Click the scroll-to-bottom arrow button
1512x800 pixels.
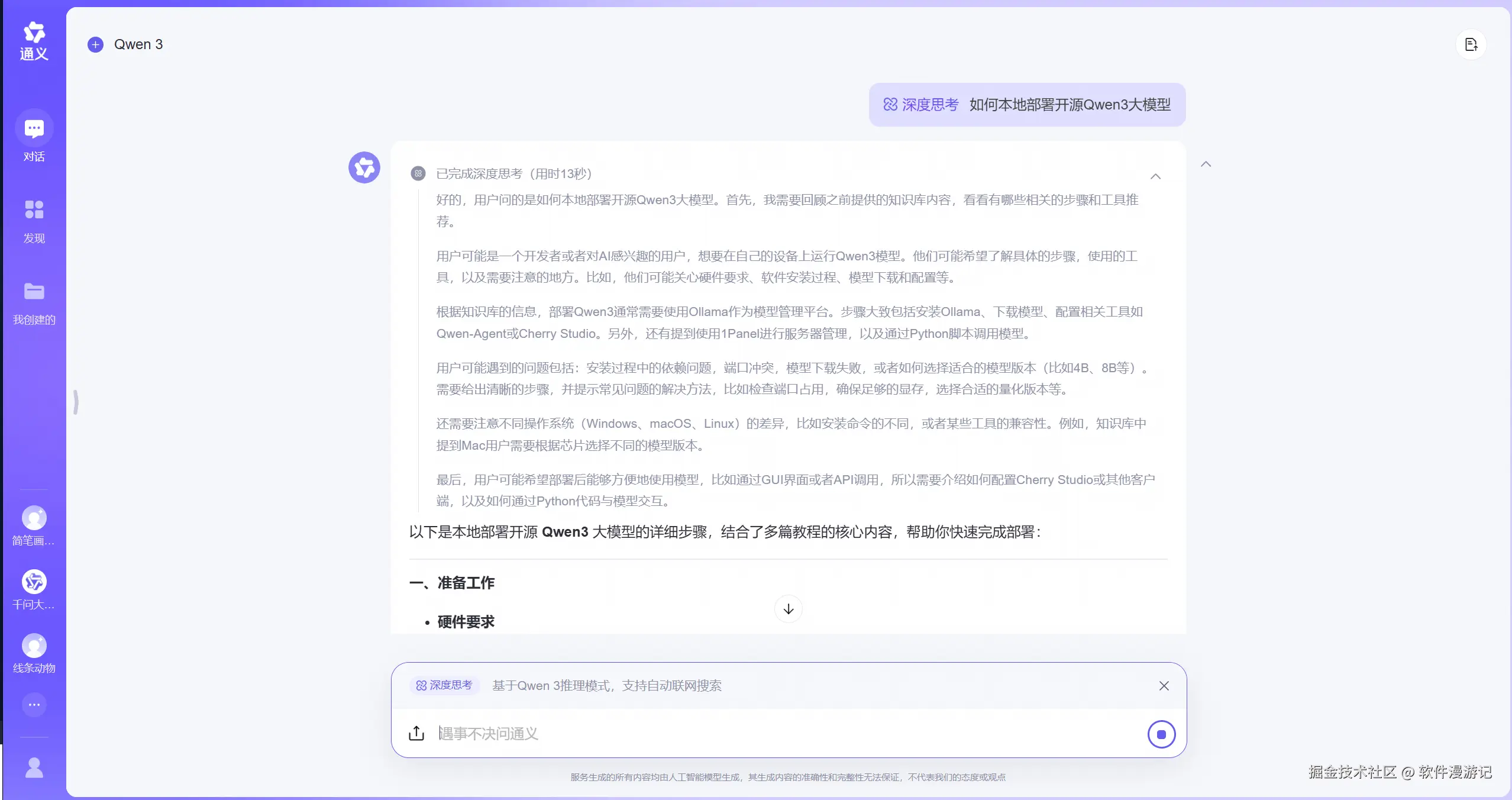(x=787, y=609)
